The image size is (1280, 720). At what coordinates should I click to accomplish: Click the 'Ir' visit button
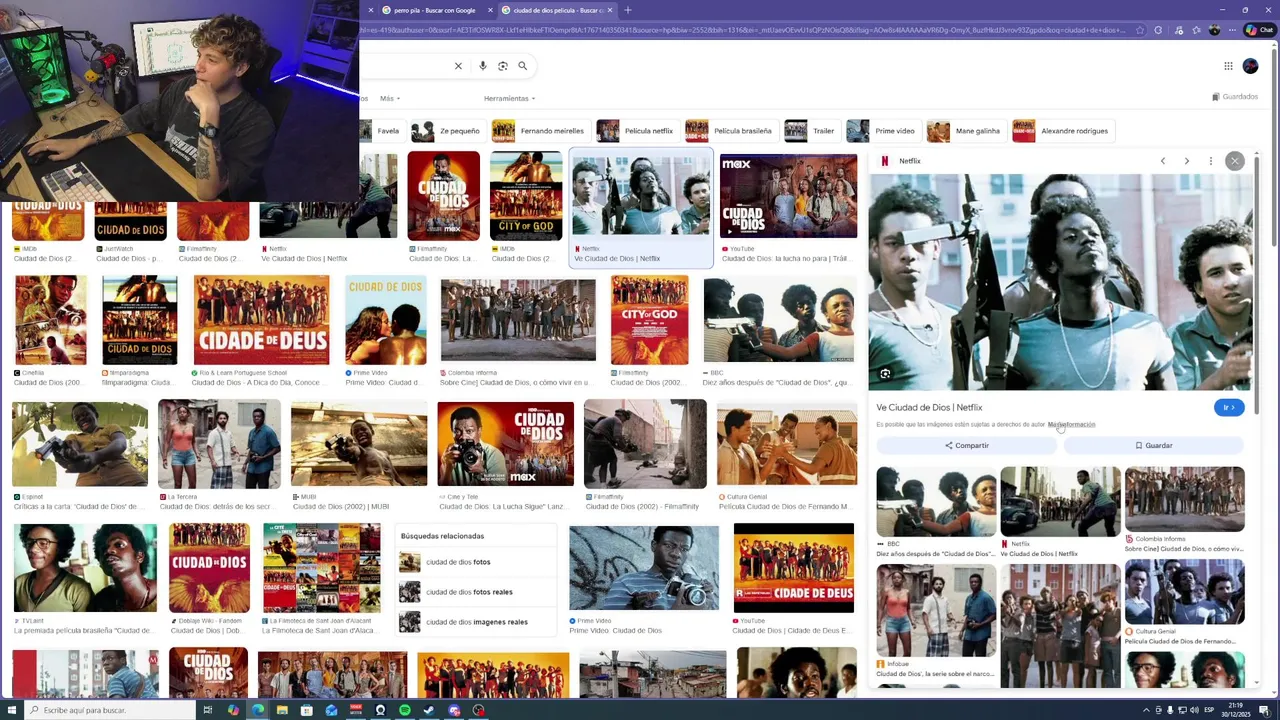pyautogui.click(x=1229, y=407)
